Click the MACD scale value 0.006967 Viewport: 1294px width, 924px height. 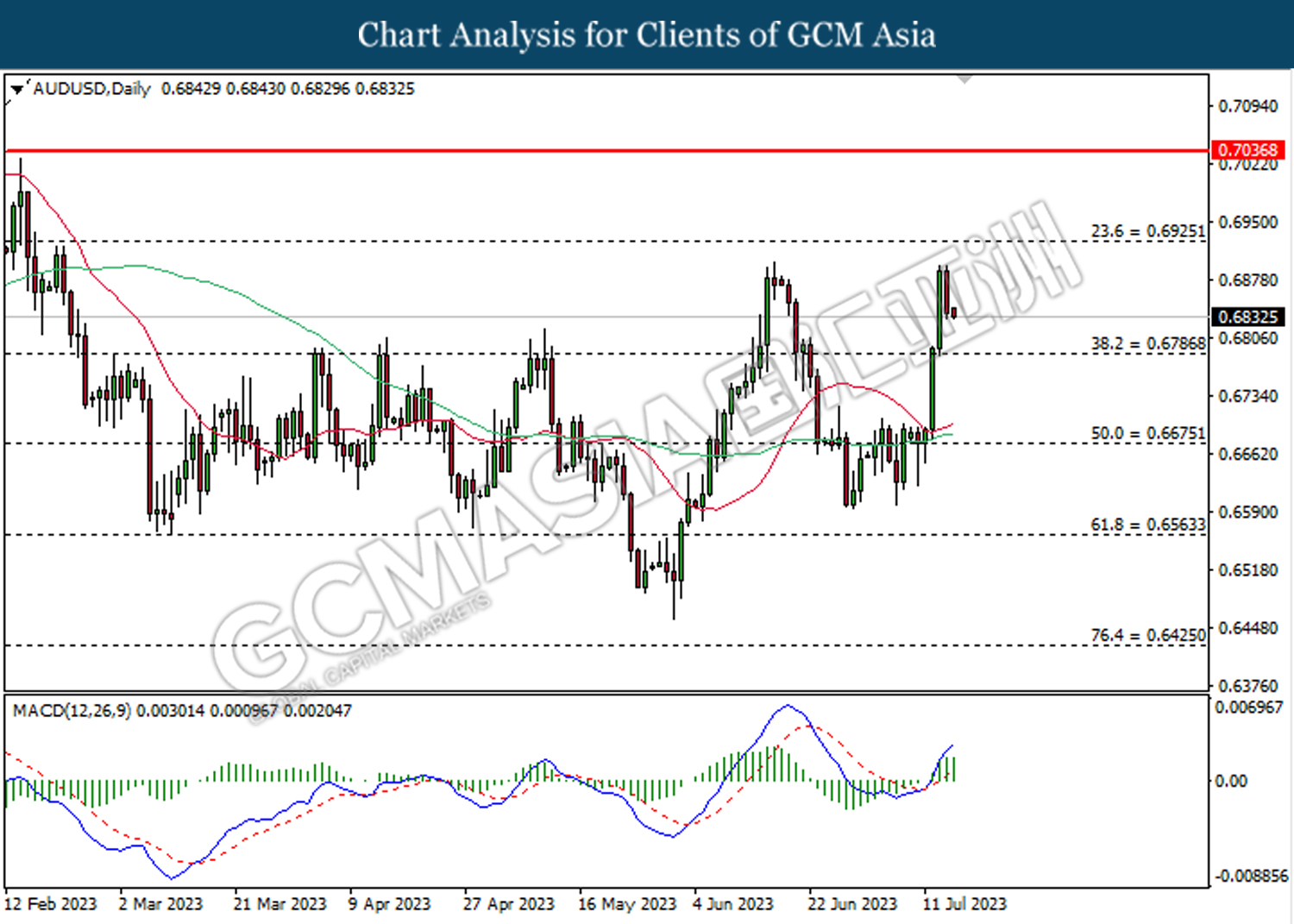click(1249, 707)
